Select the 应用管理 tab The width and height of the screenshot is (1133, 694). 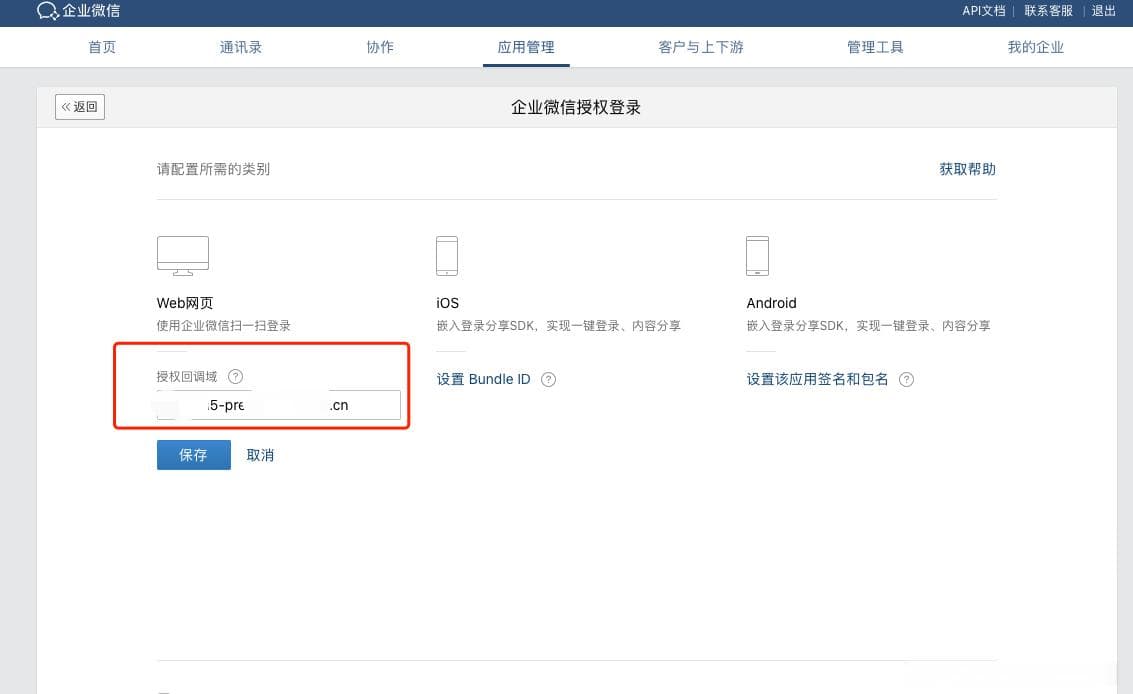pyautogui.click(x=526, y=47)
